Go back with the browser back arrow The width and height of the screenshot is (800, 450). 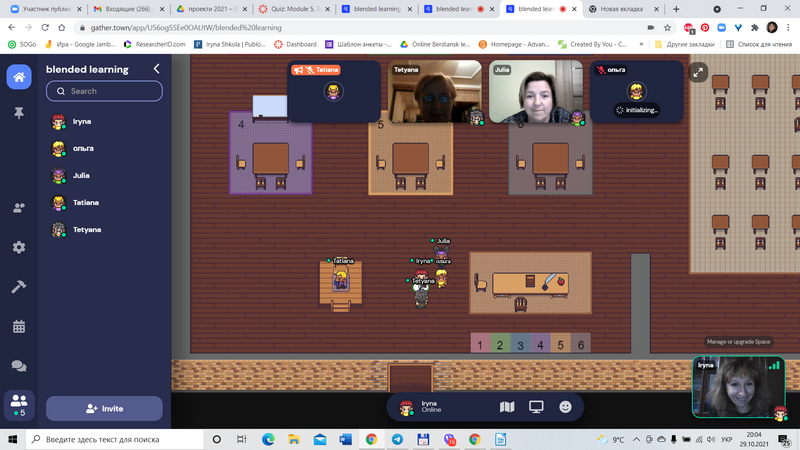[12, 28]
